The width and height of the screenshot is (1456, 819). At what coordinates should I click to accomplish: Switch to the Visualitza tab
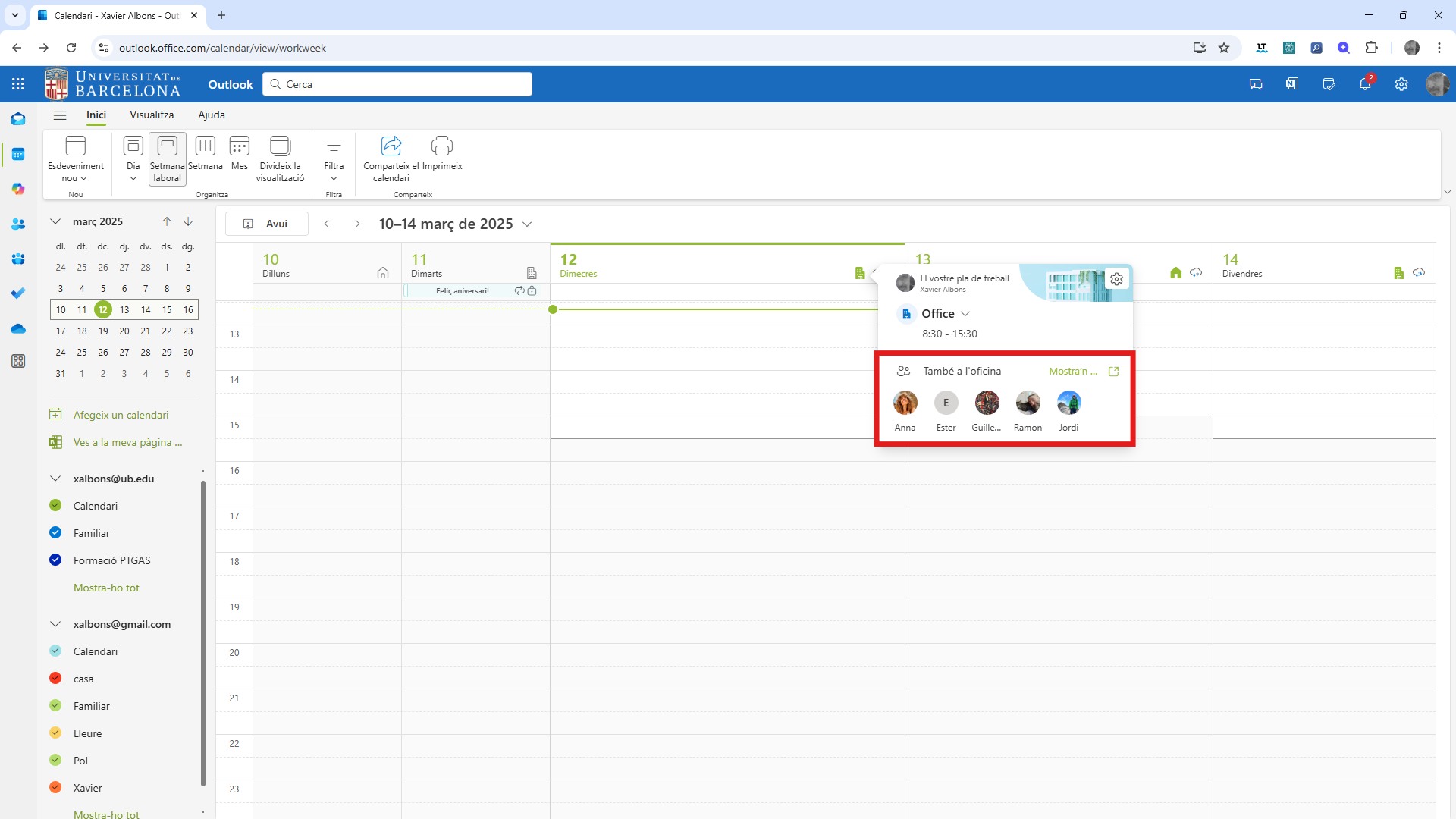click(152, 115)
